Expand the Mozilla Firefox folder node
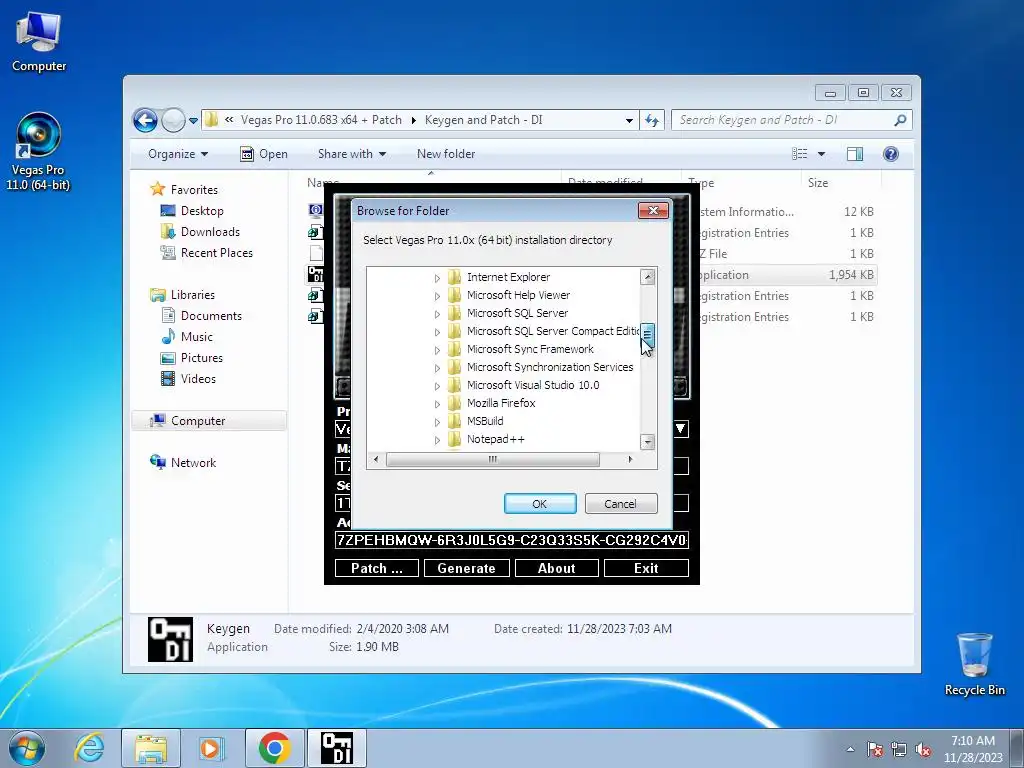The width and height of the screenshot is (1024, 768). pyautogui.click(x=437, y=404)
